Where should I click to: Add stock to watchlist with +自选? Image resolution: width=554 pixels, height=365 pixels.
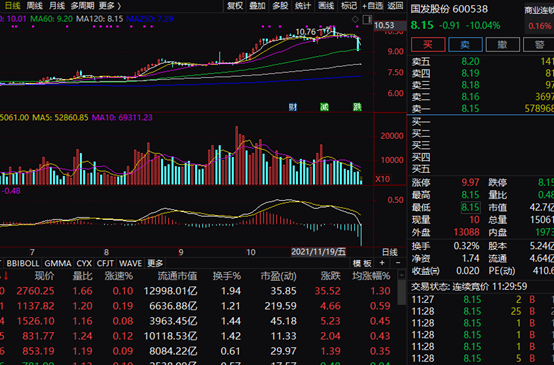[373, 6]
